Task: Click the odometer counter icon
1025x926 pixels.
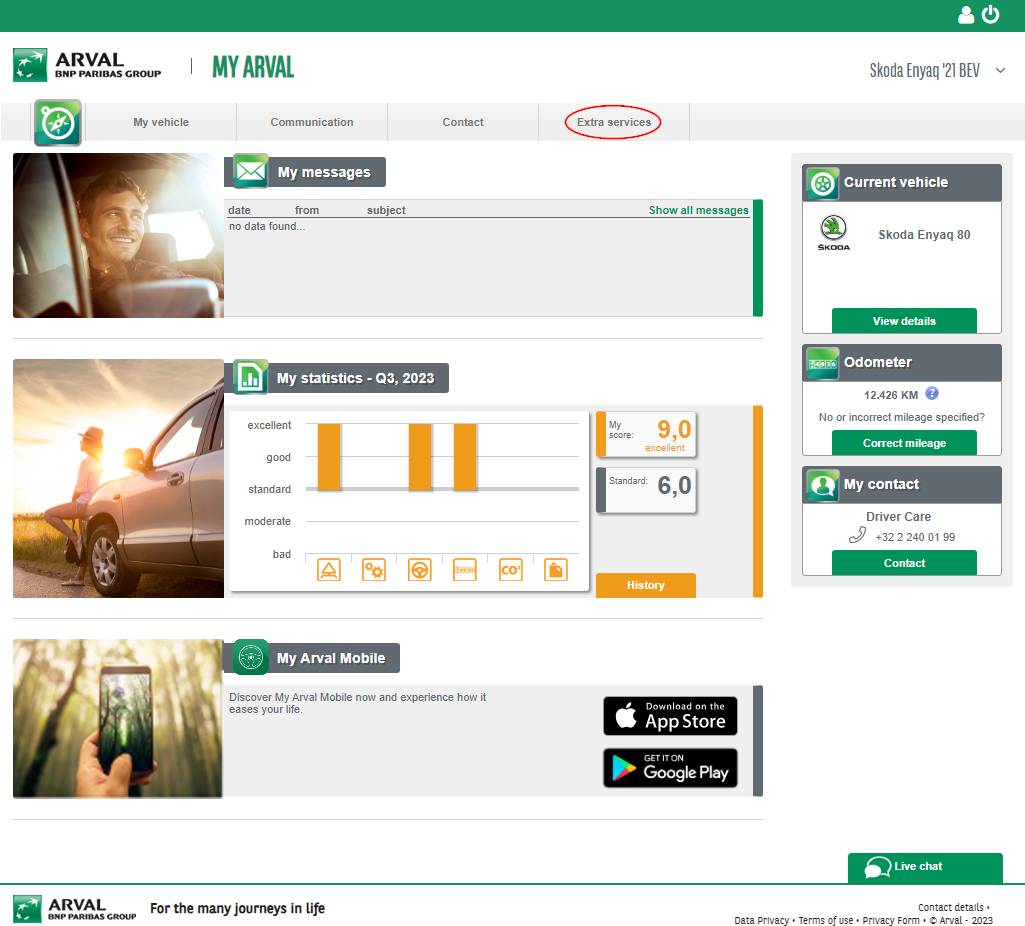Action: click(x=821, y=362)
